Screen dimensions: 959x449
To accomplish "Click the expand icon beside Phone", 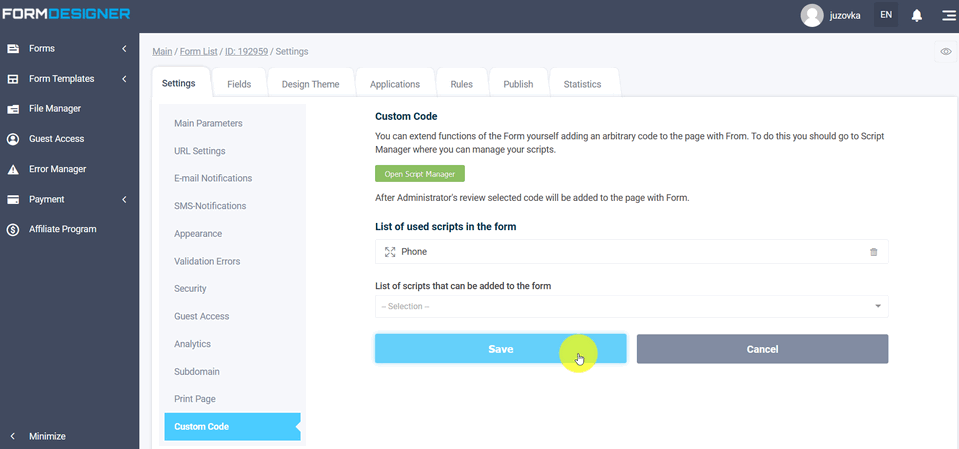I will click(x=390, y=252).
